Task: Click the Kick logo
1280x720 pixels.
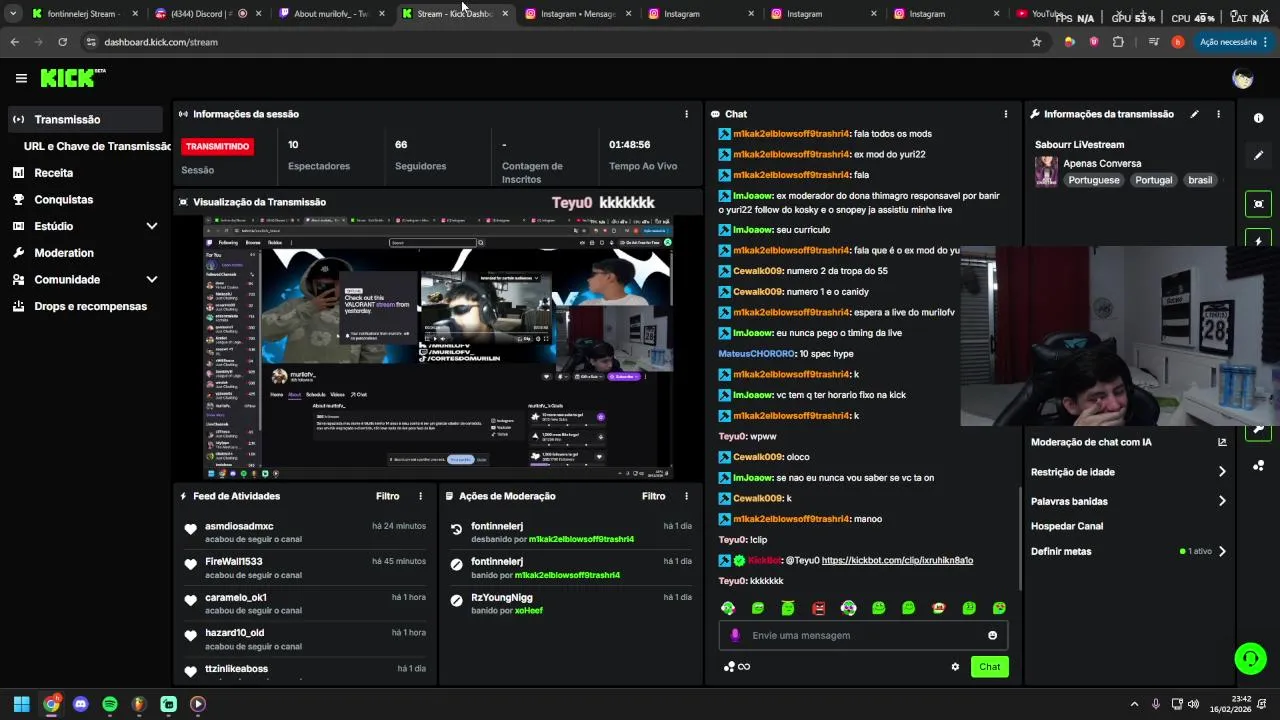Action: [x=72, y=78]
